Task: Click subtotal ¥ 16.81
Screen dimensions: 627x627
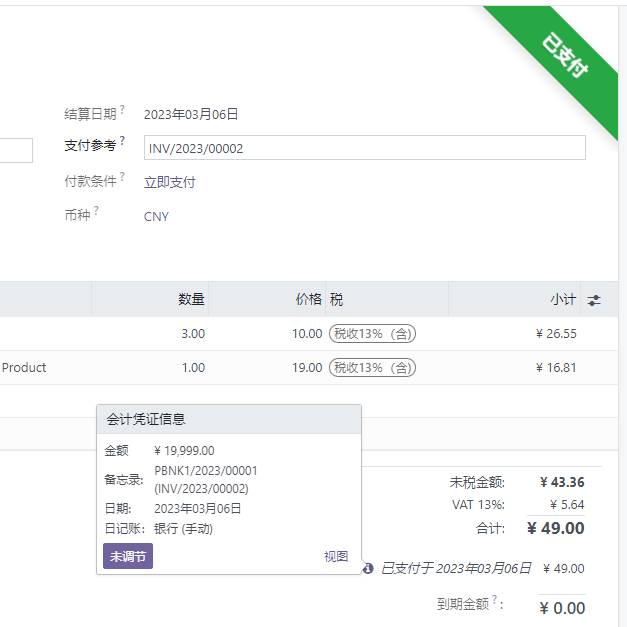Action: click(556, 367)
